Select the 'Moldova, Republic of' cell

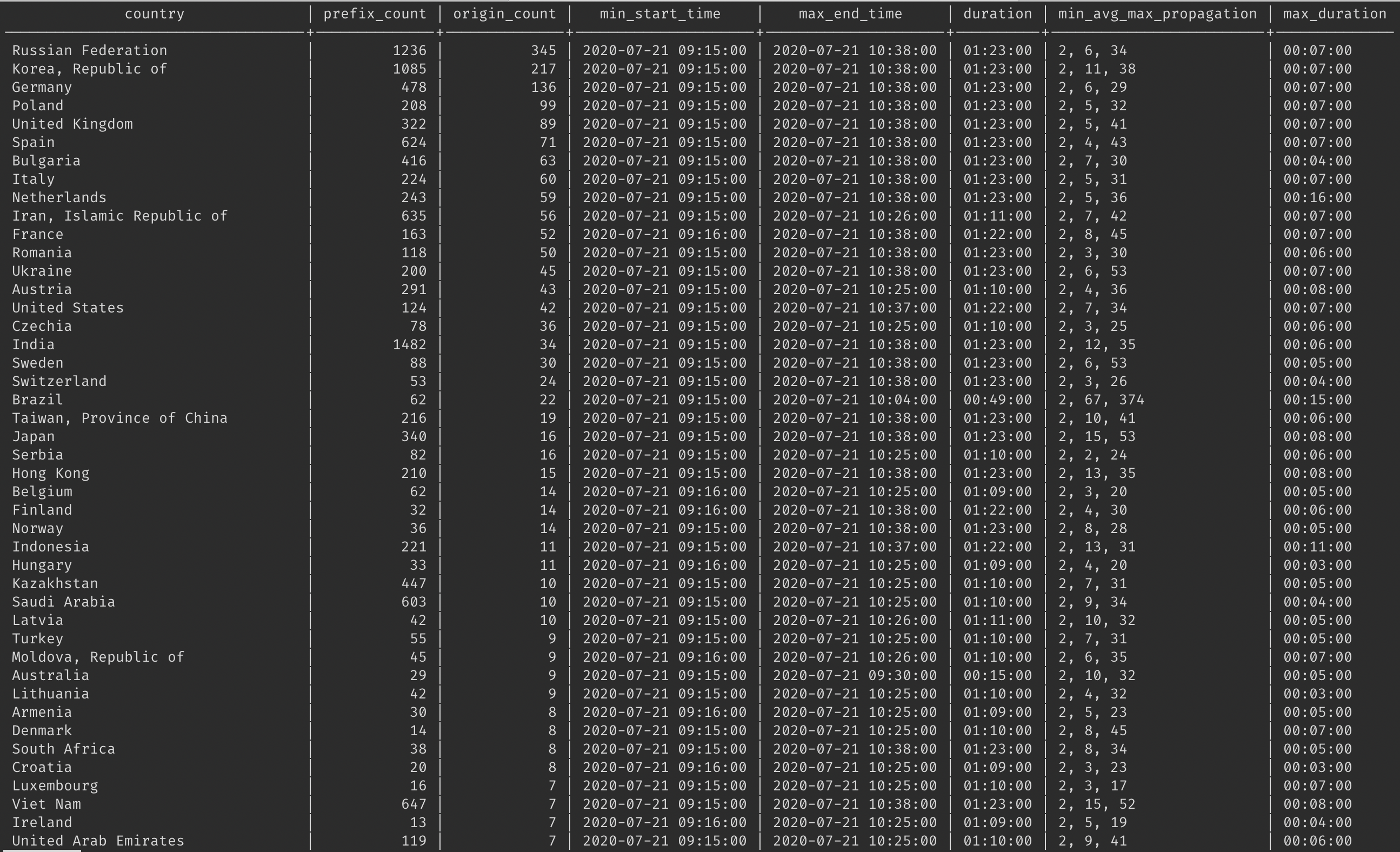98,657
